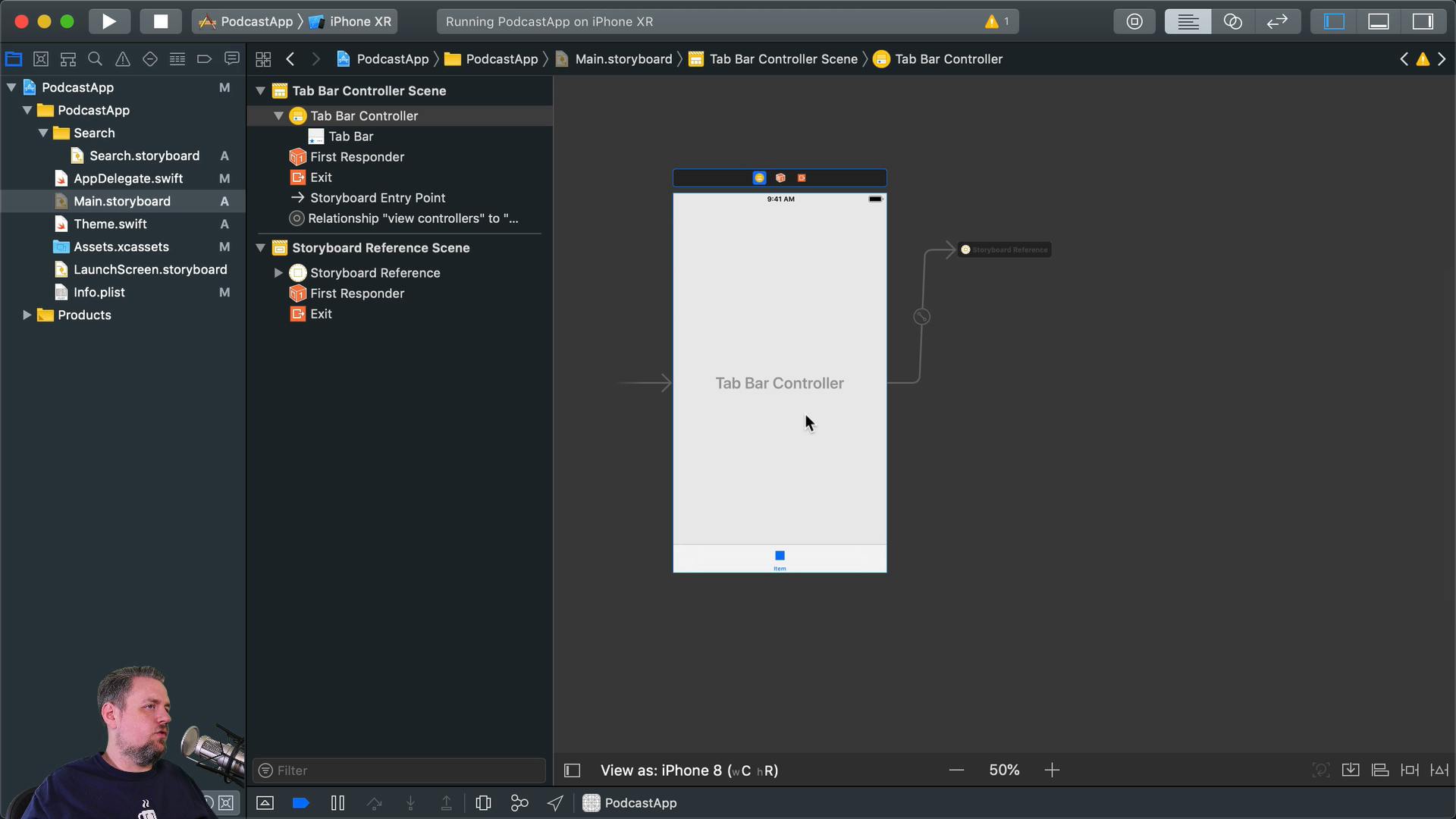The height and width of the screenshot is (819, 1456).
Task: Select the Source Control navigator tab
Action: coord(41,59)
